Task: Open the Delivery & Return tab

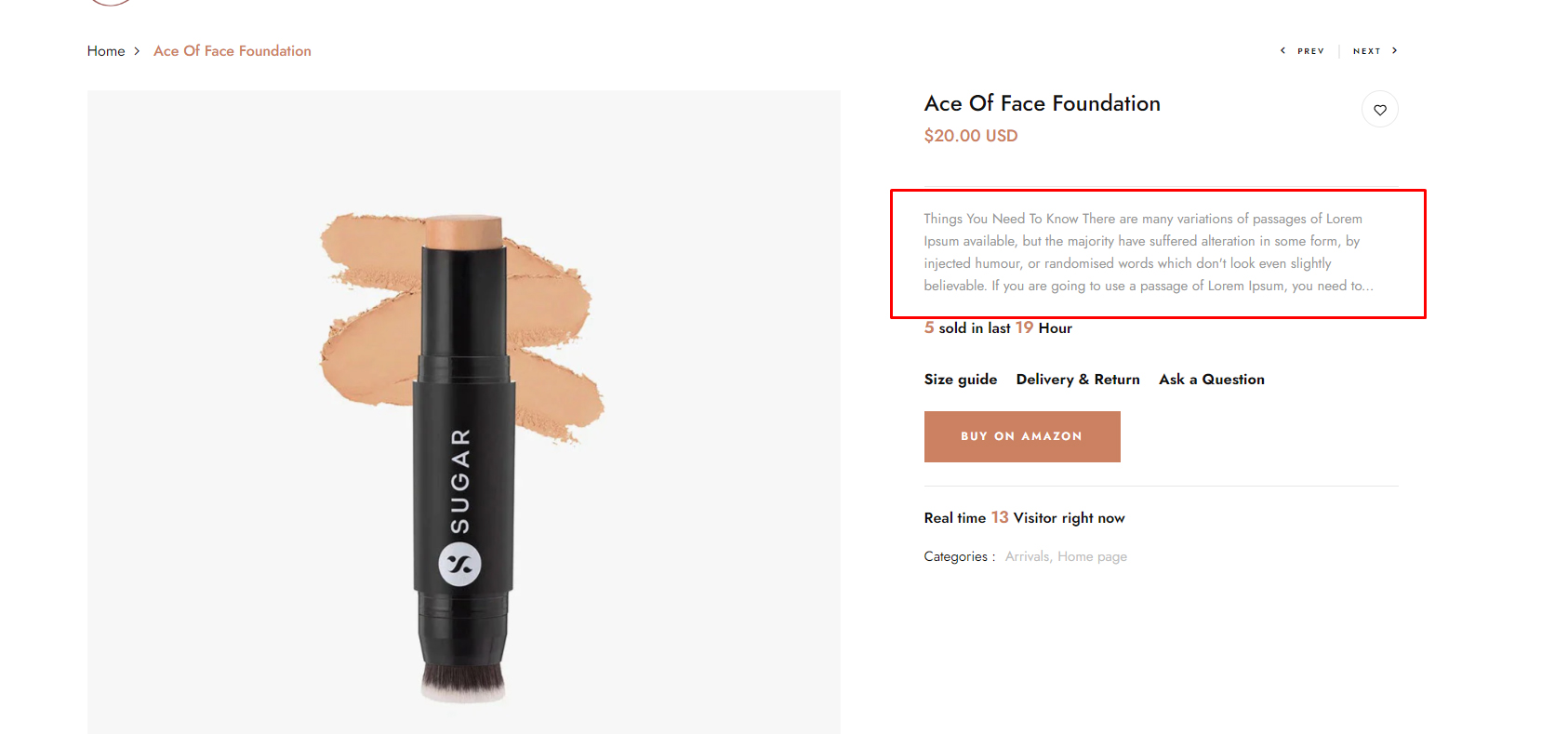Action: point(1078,380)
